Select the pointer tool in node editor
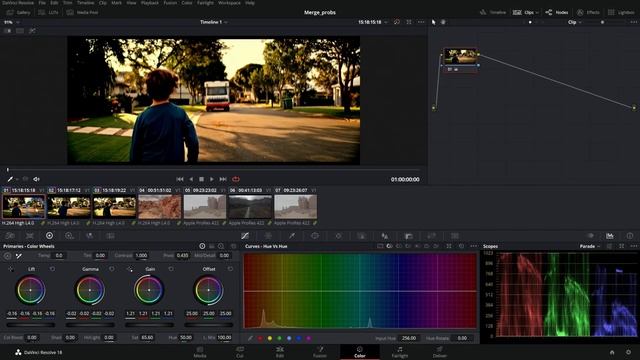The image size is (640, 360). [433, 22]
